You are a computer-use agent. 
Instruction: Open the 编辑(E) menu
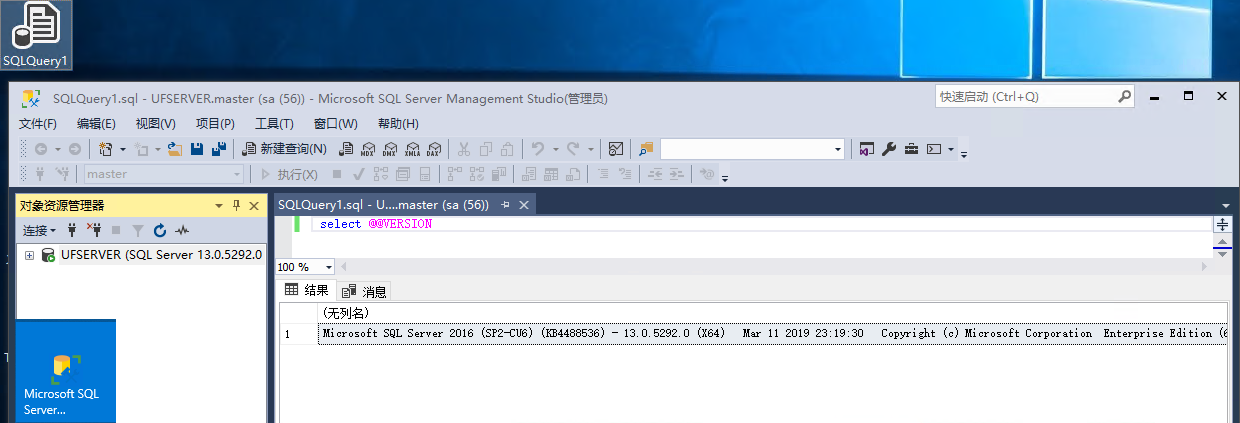(97, 124)
